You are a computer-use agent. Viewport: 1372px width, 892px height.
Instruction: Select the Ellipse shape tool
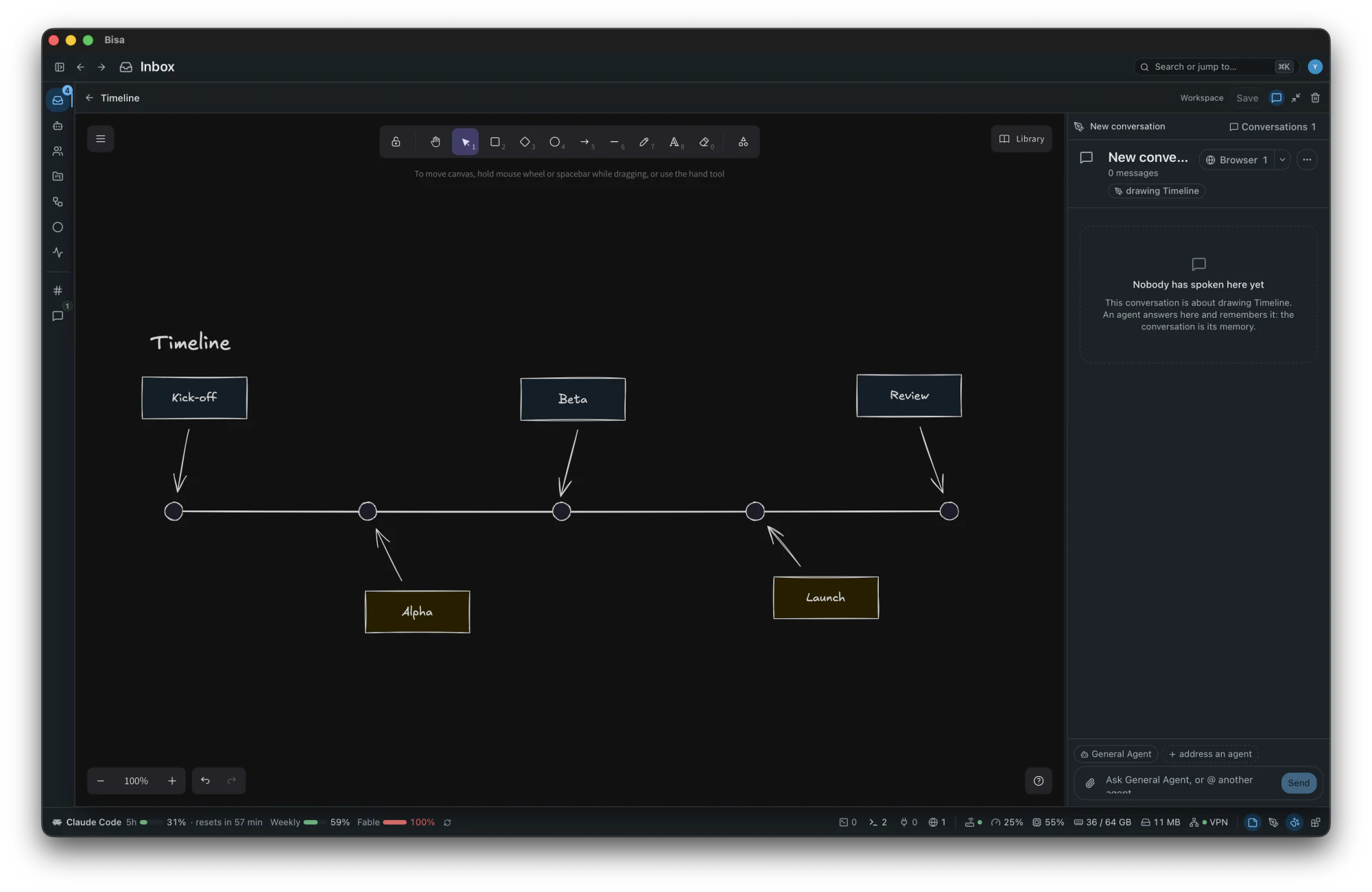(x=555, y=142)
